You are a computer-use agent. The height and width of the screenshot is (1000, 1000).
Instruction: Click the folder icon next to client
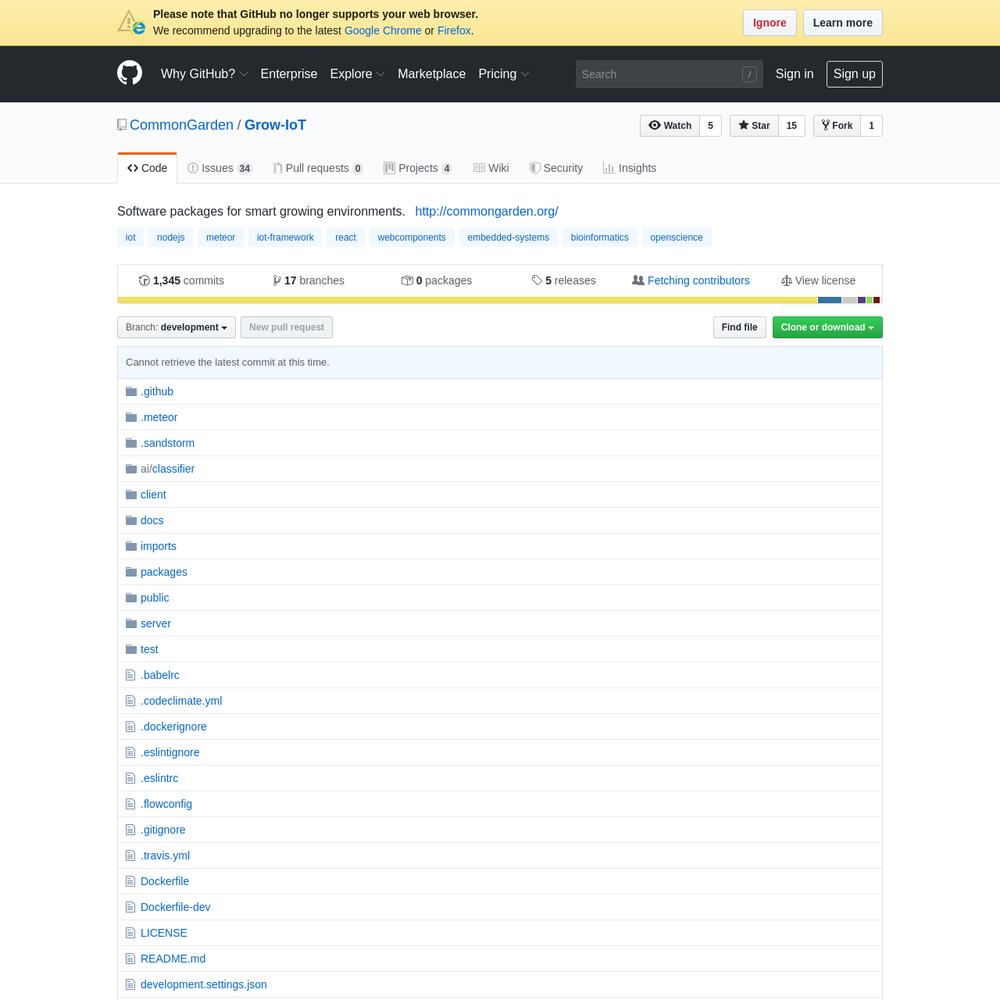[x=131, y=494]
